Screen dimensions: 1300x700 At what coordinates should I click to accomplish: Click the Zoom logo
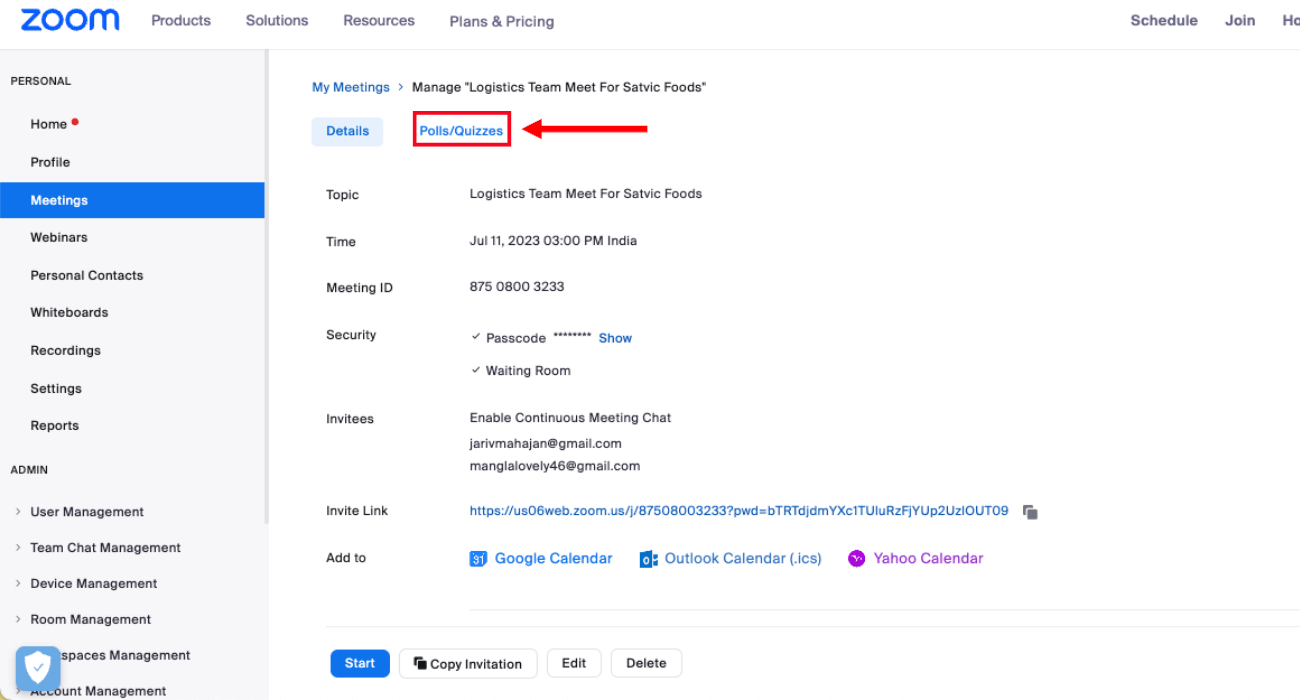(x=70, y=20)
